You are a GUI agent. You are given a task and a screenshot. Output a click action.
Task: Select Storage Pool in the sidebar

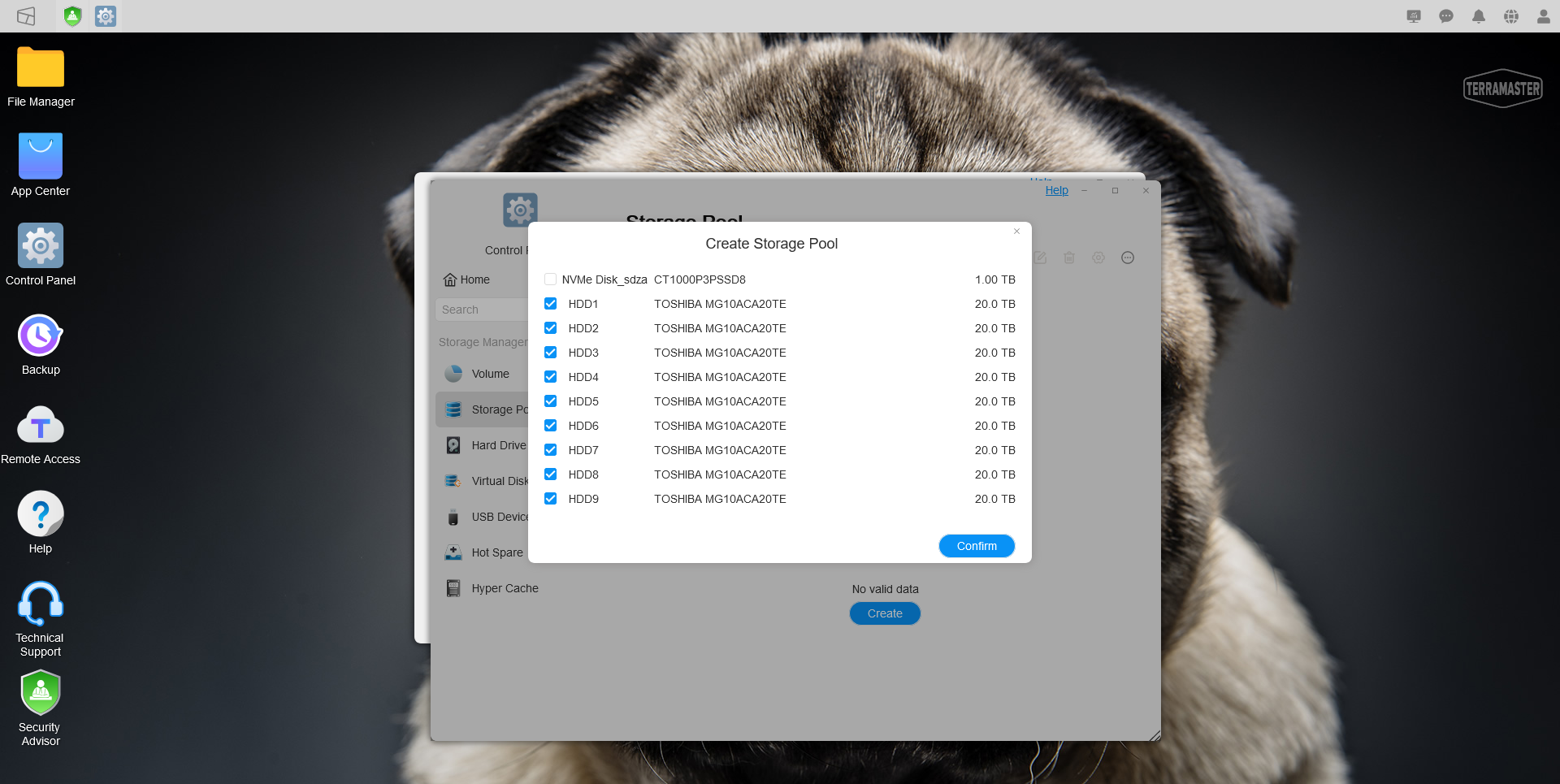482,409
